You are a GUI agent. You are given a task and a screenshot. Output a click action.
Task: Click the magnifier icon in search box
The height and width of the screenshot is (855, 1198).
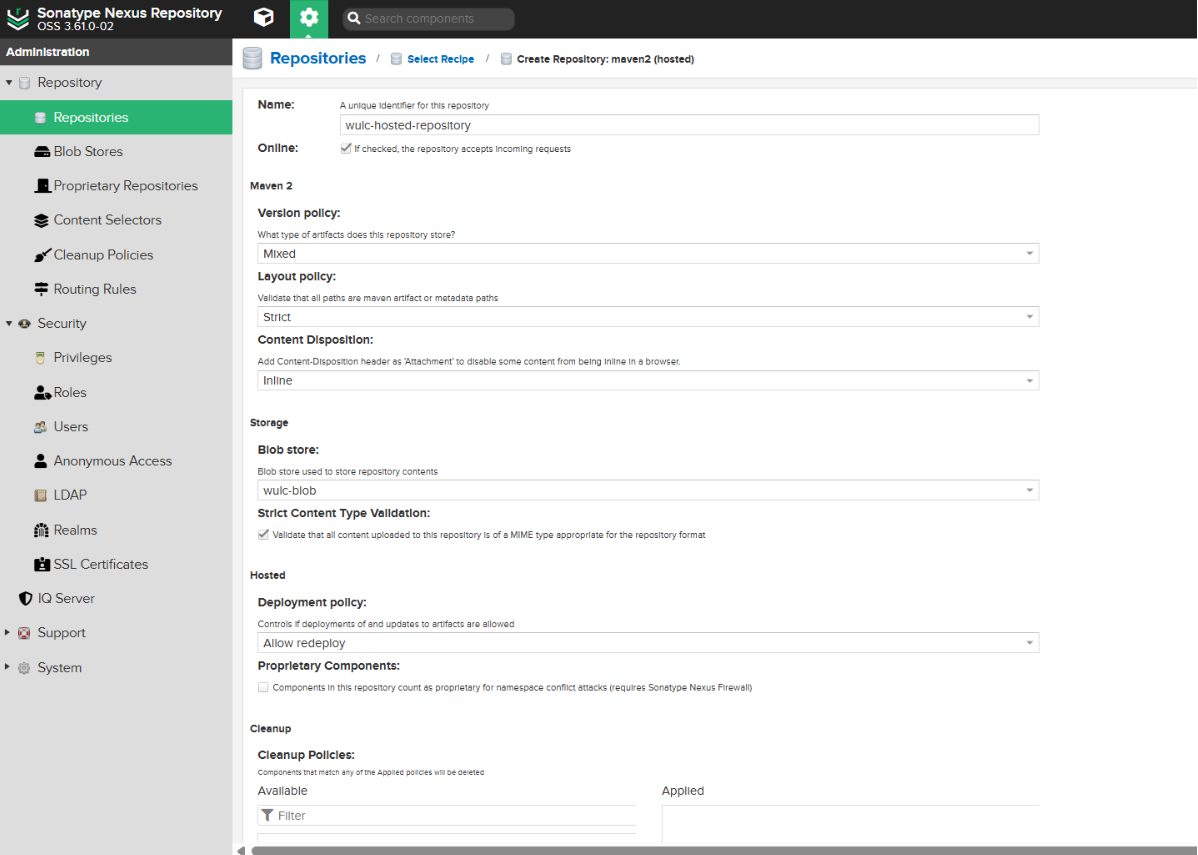(x=354, y=18)
